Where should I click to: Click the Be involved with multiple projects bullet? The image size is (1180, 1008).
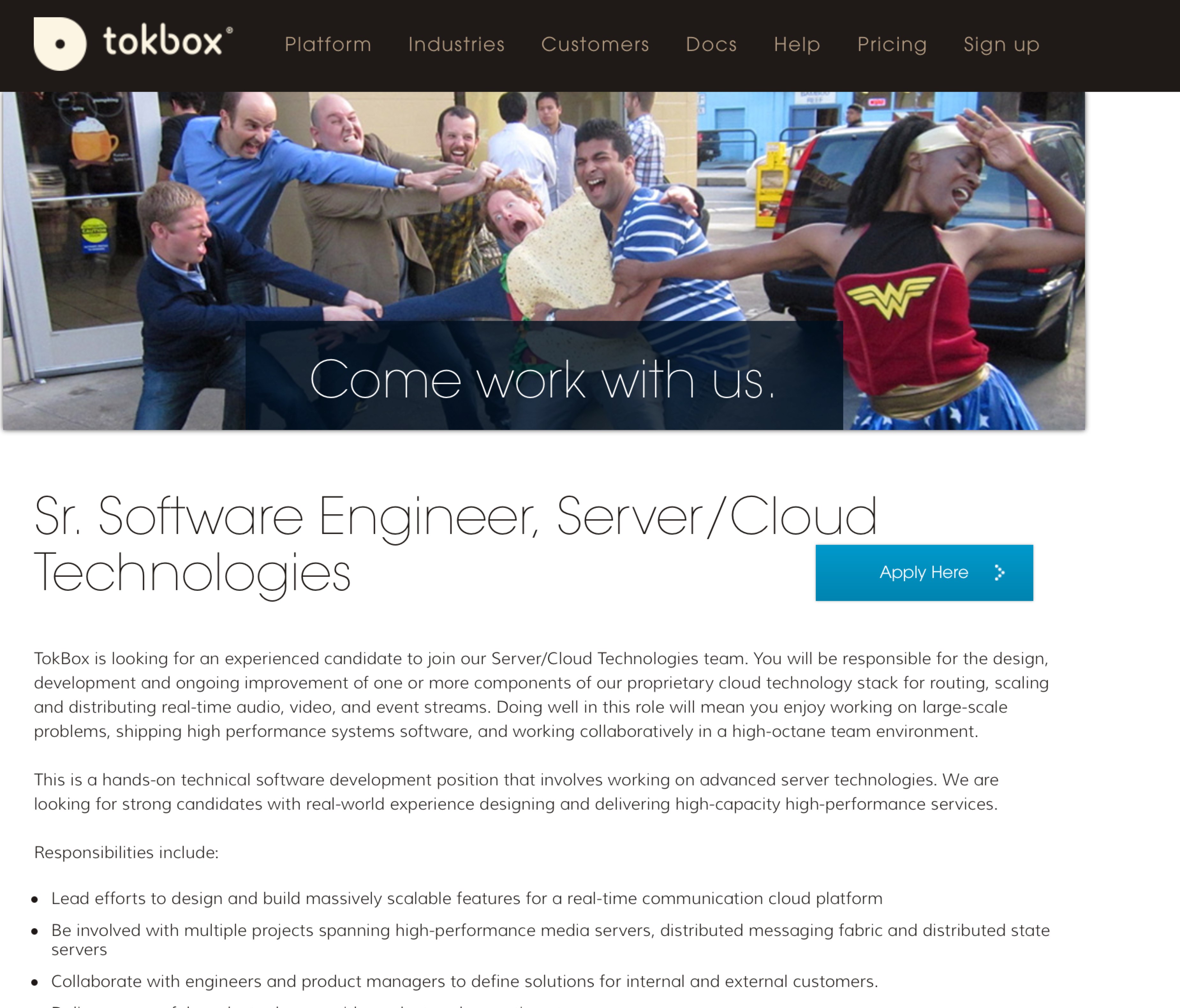(549, 930)
